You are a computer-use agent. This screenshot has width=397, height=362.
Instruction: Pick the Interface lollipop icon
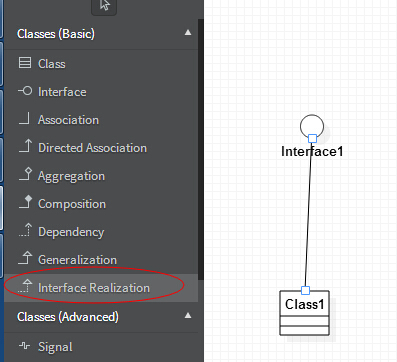(x=25, y=91)
